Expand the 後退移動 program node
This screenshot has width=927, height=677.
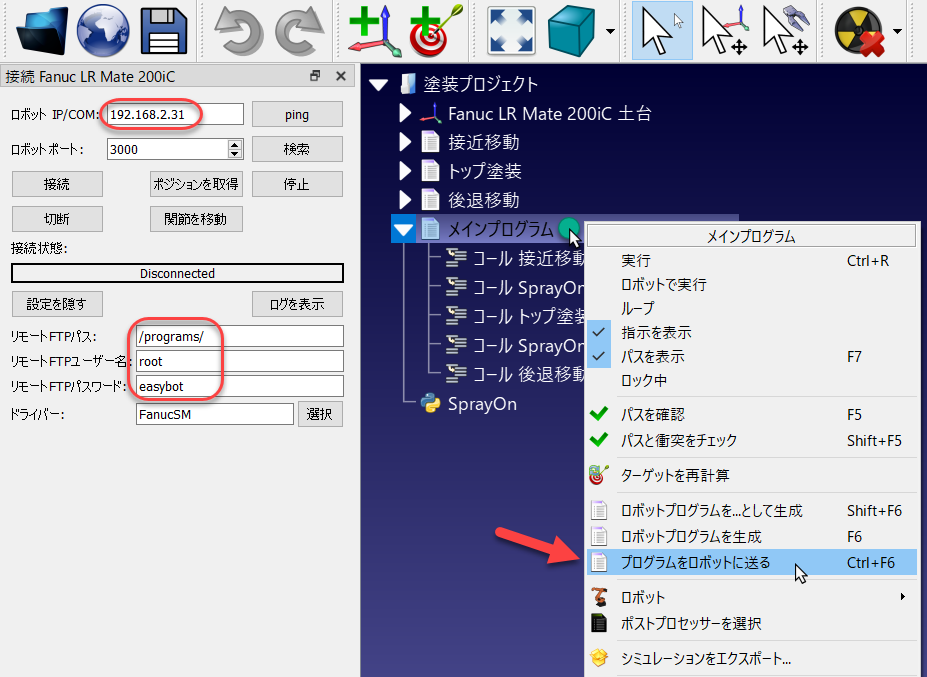coord(405,200)
